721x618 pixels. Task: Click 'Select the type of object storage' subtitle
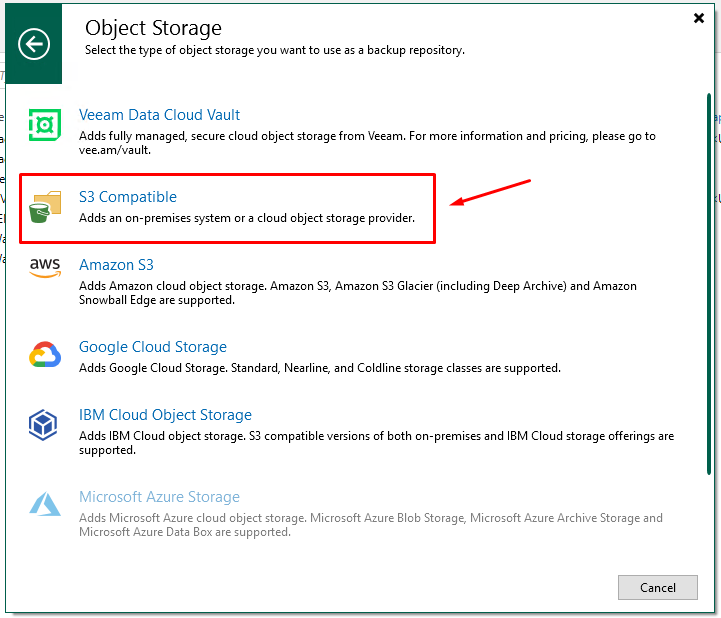tap(275, 50)
